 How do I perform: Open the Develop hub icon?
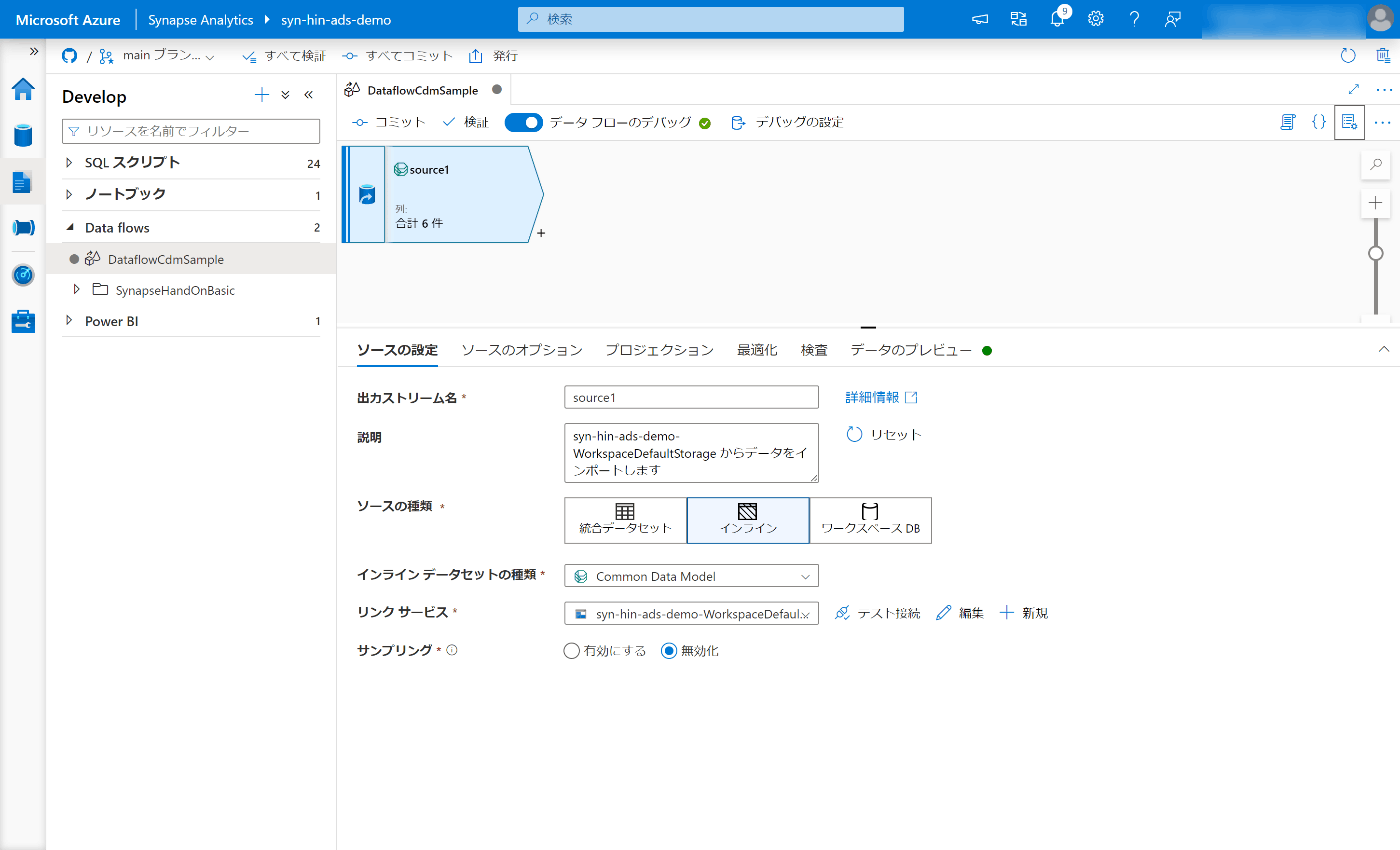click(23, 182)
